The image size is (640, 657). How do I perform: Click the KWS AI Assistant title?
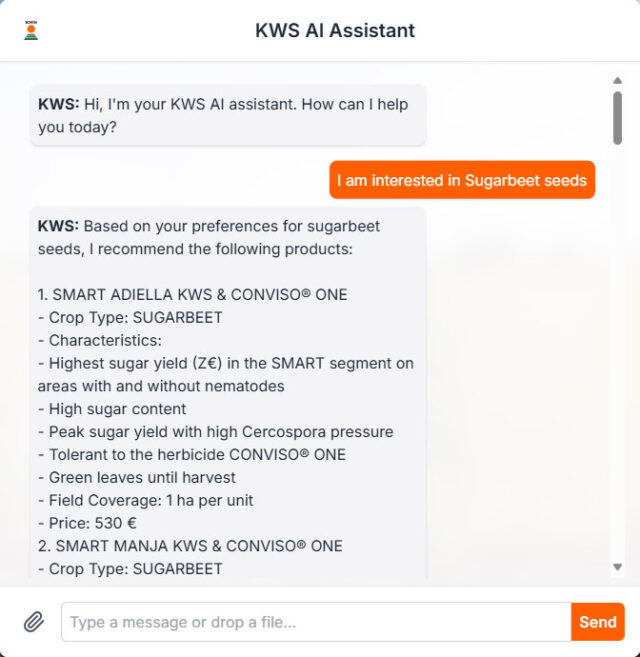click(335, 31)
